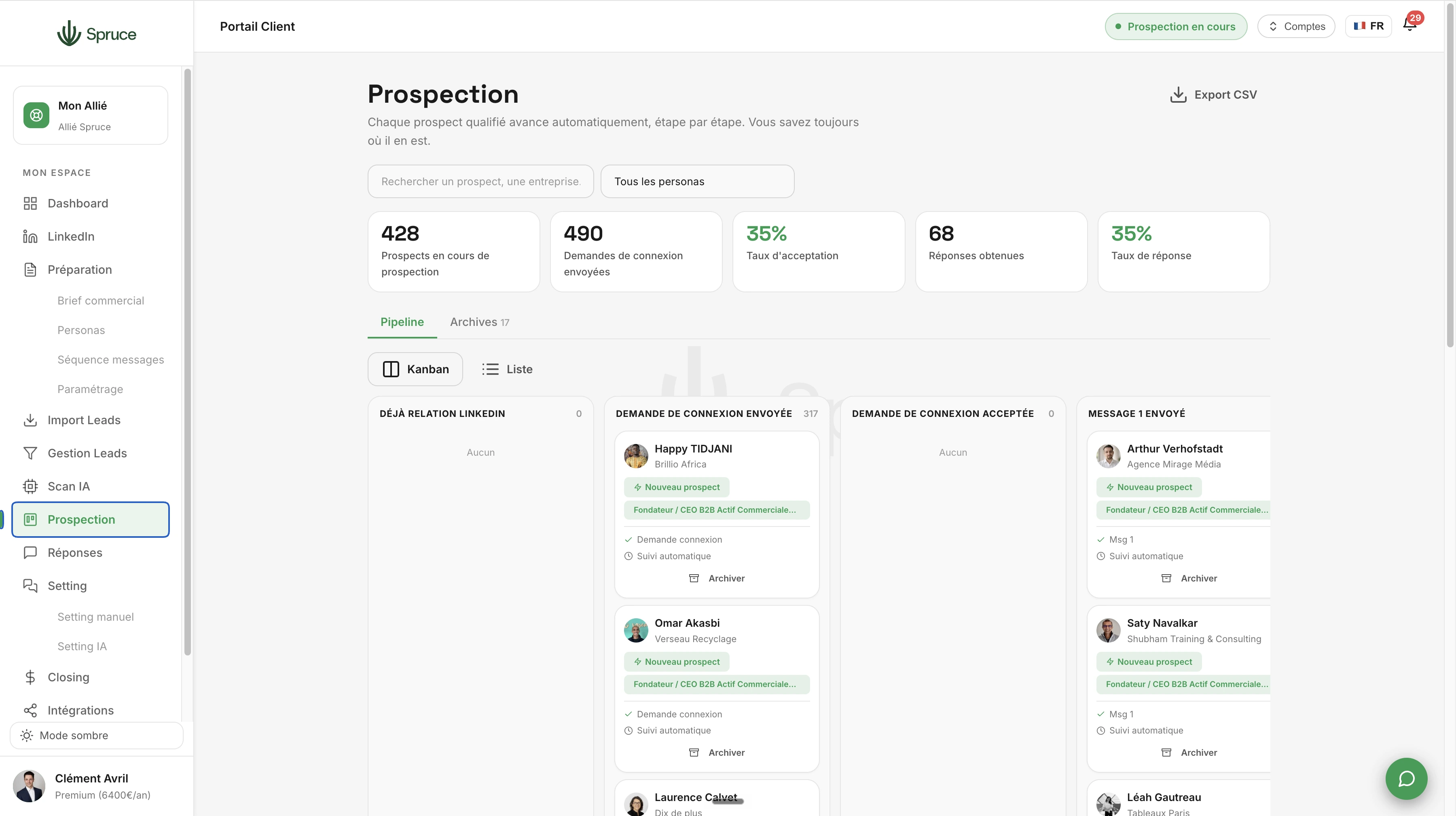
Task: Click the 428 Prospects en cours card
Action: point(454,252)
